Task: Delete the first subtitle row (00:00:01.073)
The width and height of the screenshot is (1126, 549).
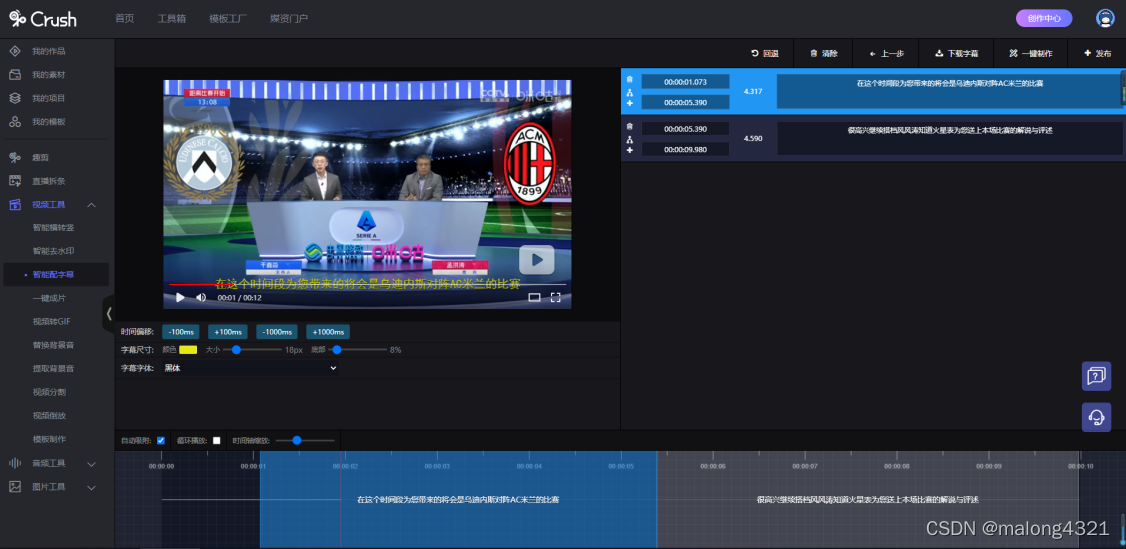Action: pos(630,80)
